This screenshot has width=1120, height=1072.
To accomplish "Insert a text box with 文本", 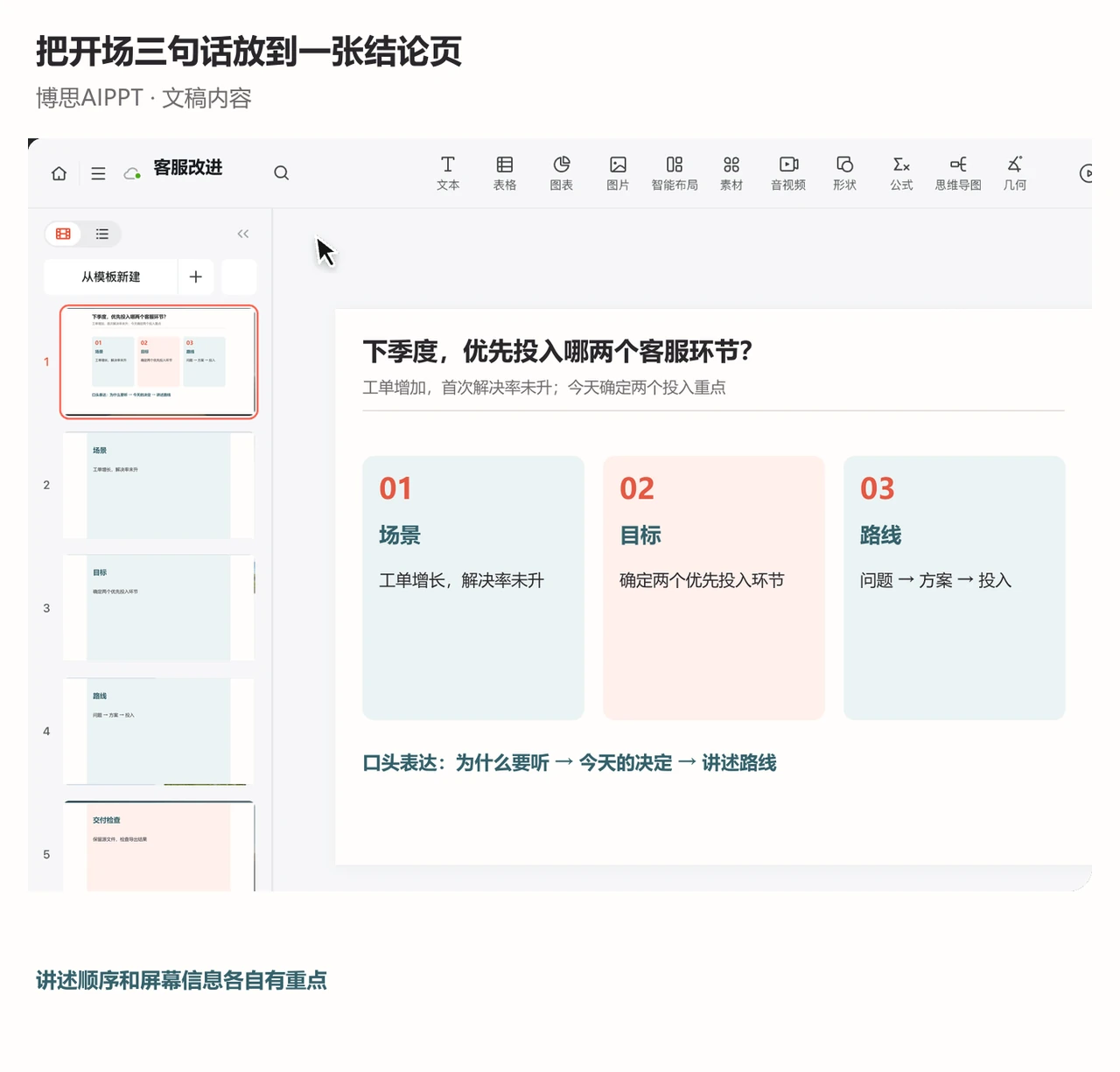I will (x=448, y=173).
